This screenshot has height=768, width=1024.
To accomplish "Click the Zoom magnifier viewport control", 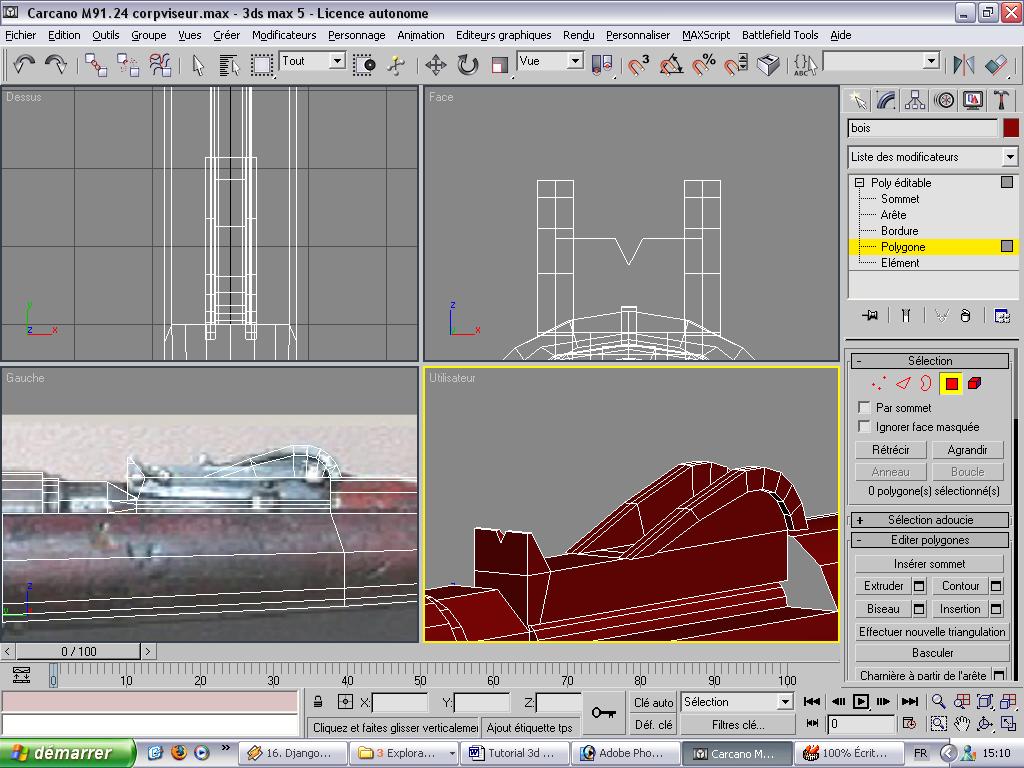I will tap(938, 701).
